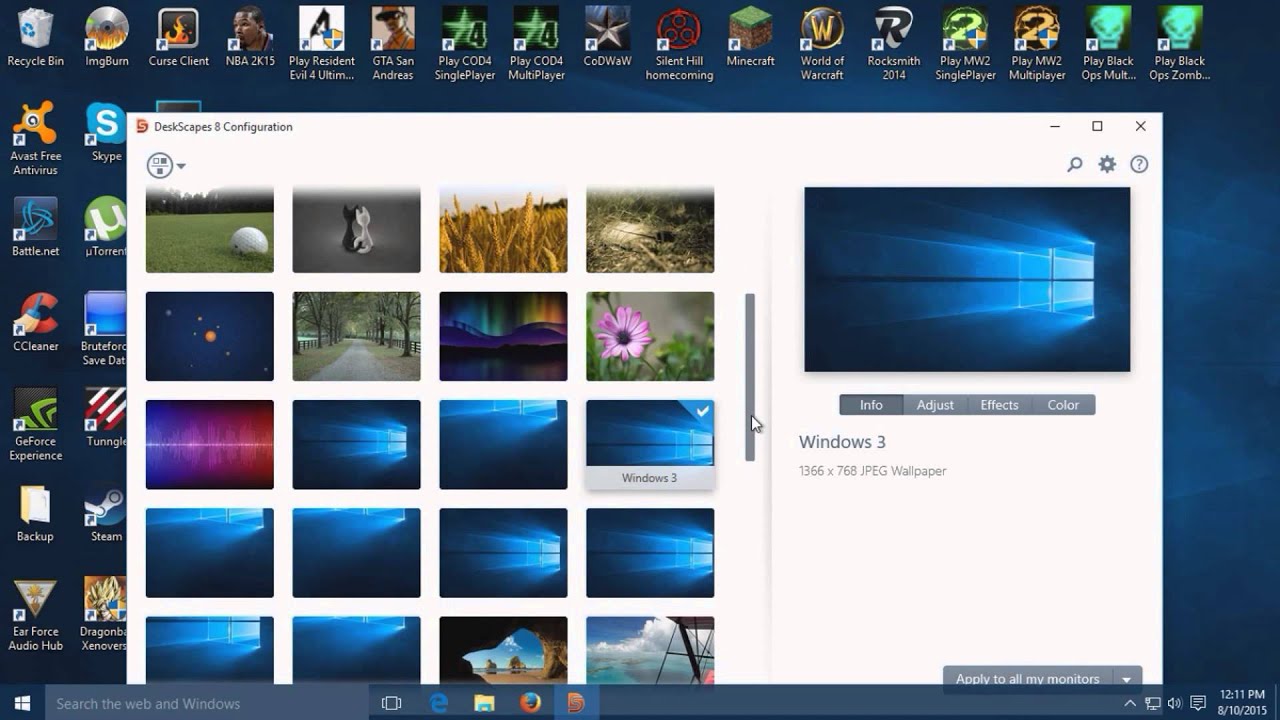This screenshot has height=720, width=1280.
Task: Open the Play MW2 SinglePlayer shortcut
Action: tap(966, 44)
